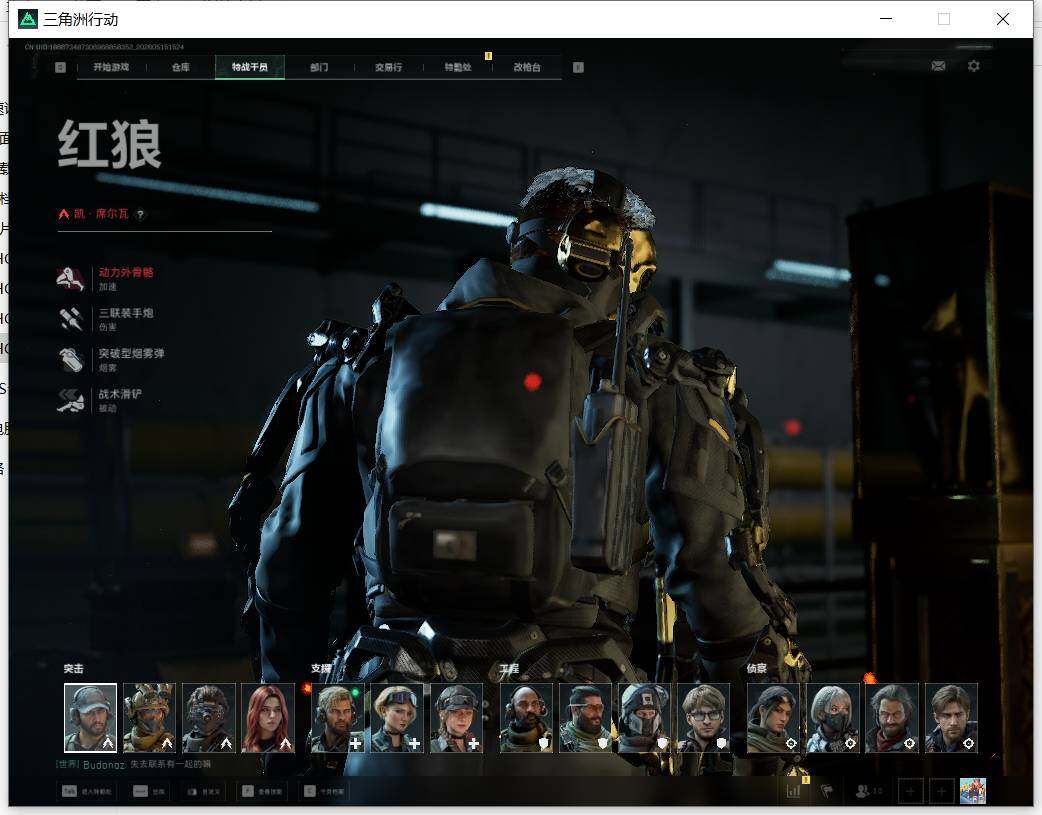
Task: Open the 部门 tab
Action: (x=319, y=67)
